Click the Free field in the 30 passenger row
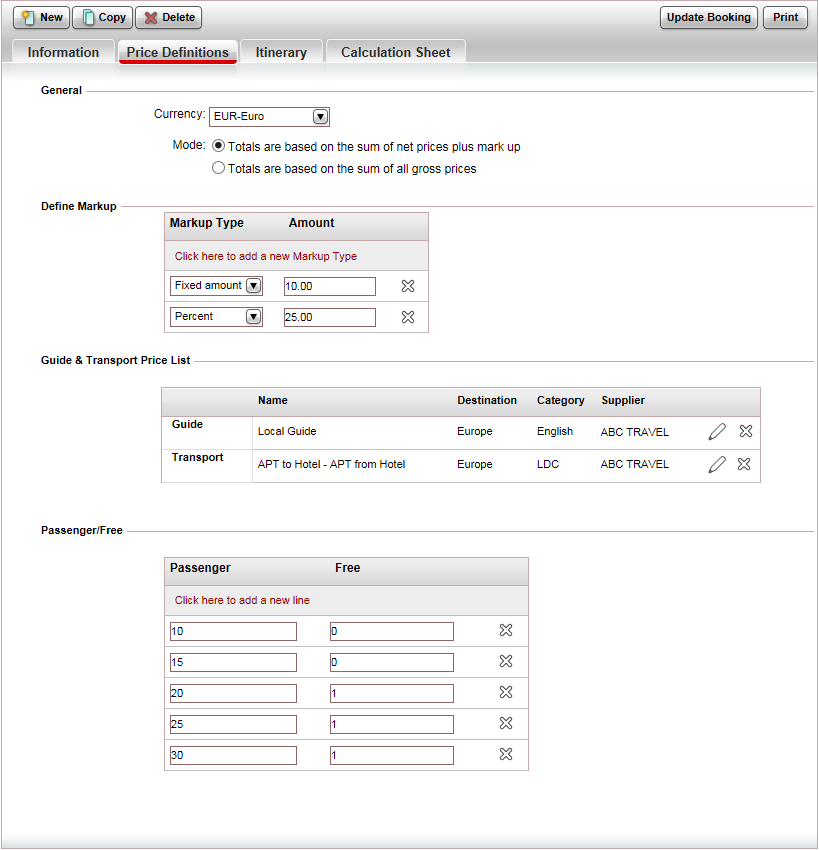This screenshot has width=819, height=850. click(x=392, y=755)
